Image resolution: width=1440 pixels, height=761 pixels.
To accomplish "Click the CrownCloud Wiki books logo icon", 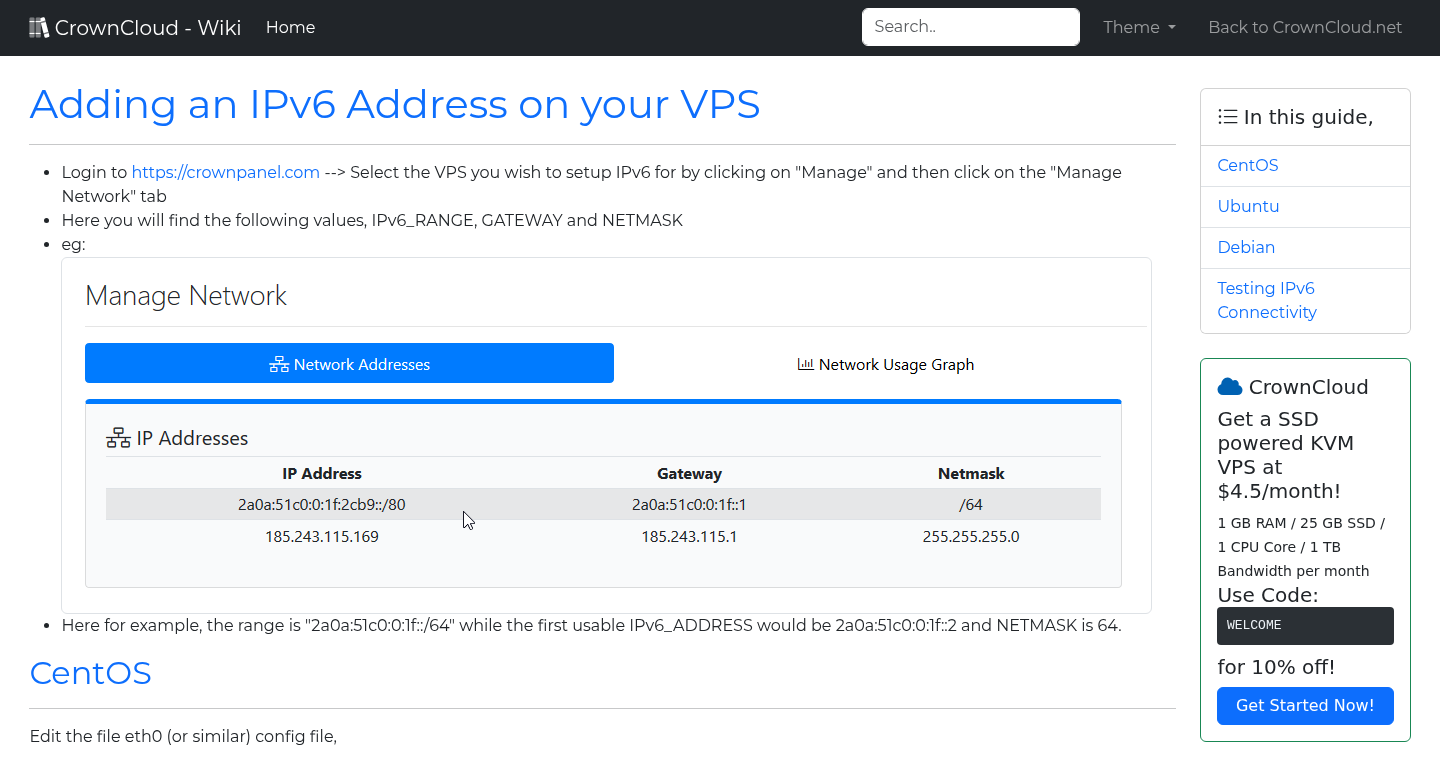I will (39, 27).
